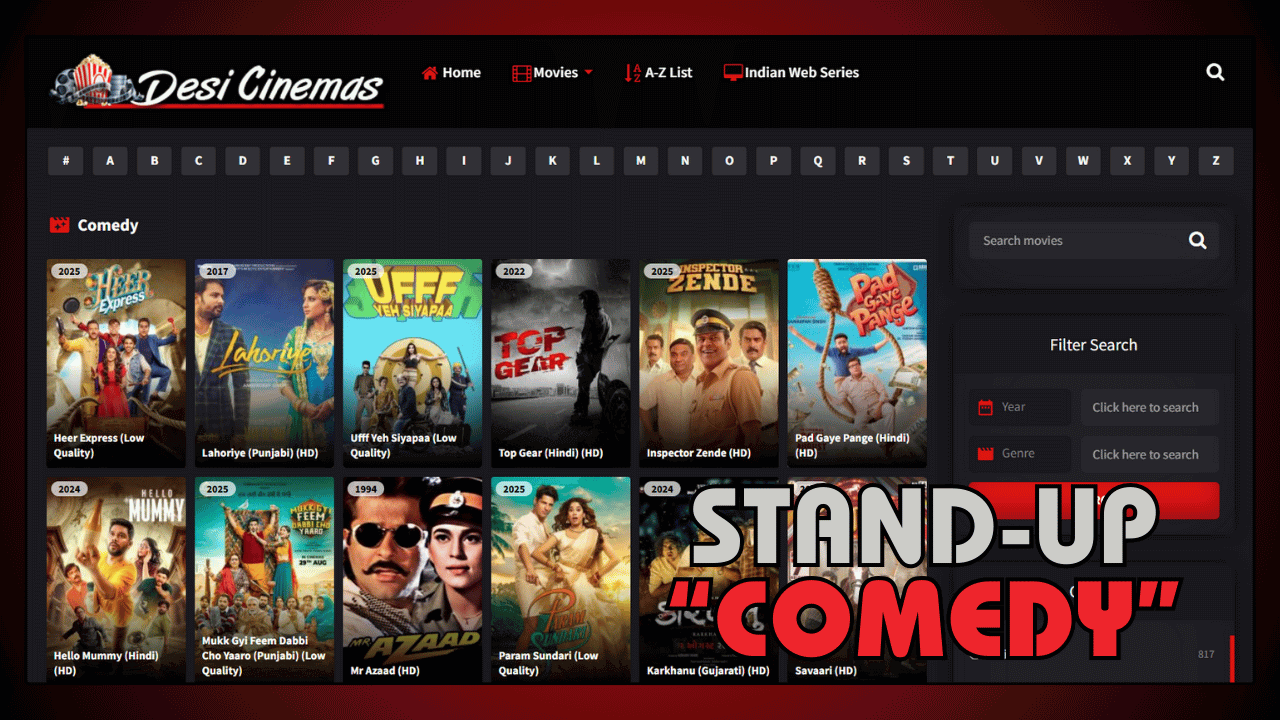The height and width of the screenshot is (720, 1280).
Task: Click the Search movies magnifier button
Action: click(x=1198, y=240)
